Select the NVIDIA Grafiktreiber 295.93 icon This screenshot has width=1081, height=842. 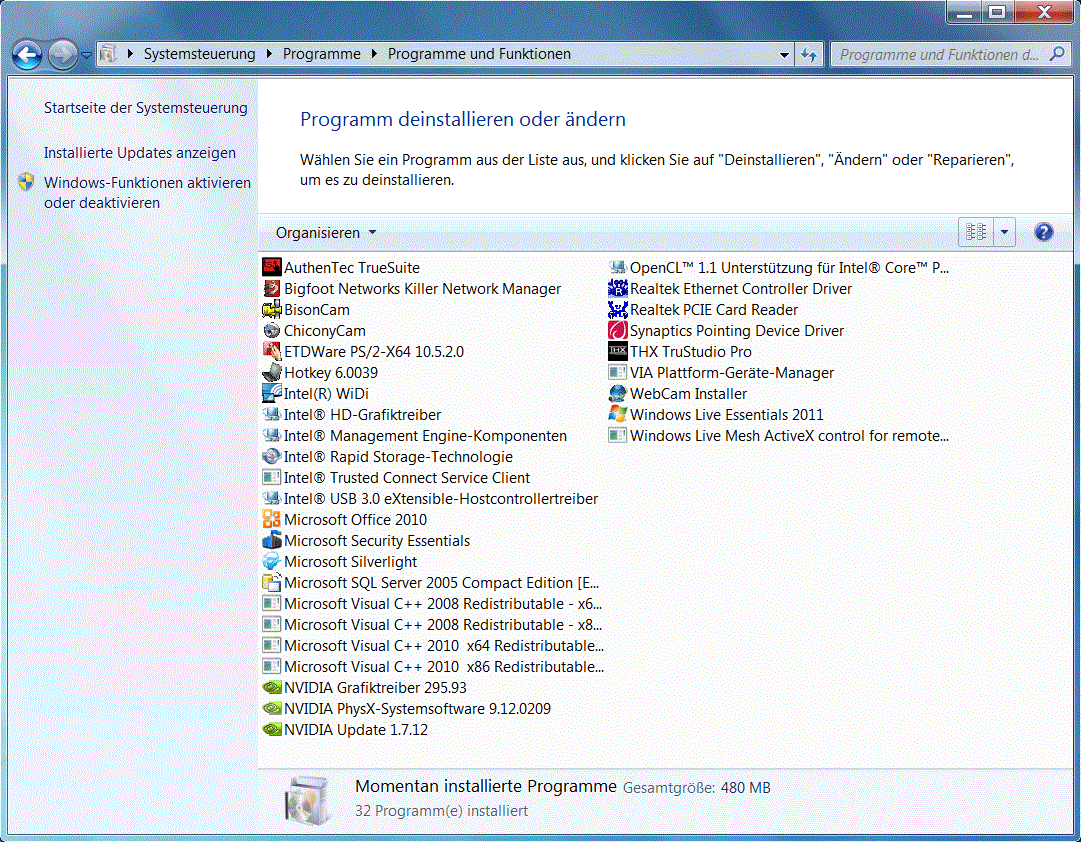[272, 688]
